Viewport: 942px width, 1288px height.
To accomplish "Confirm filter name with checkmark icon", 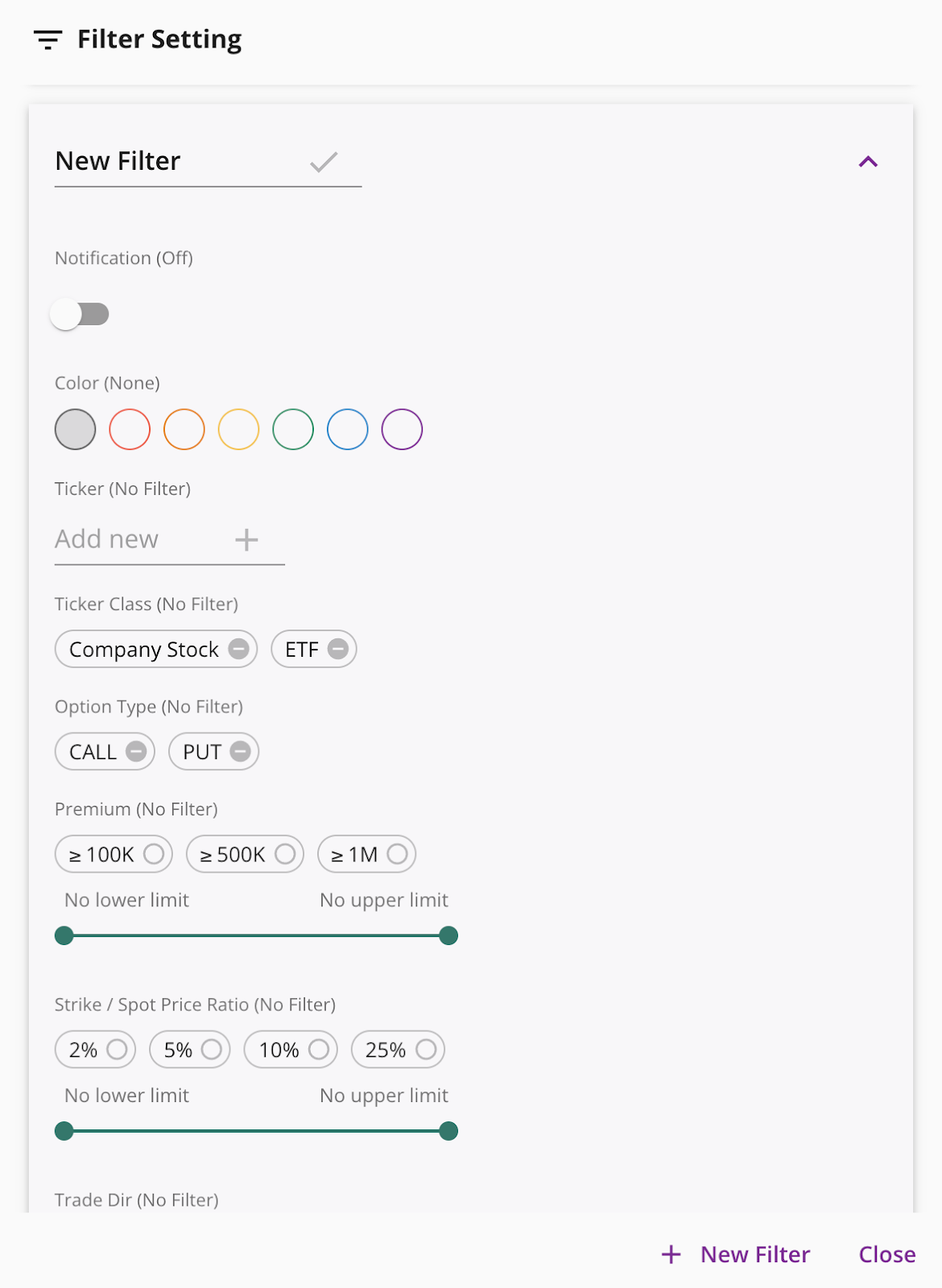I will point(324,162).
